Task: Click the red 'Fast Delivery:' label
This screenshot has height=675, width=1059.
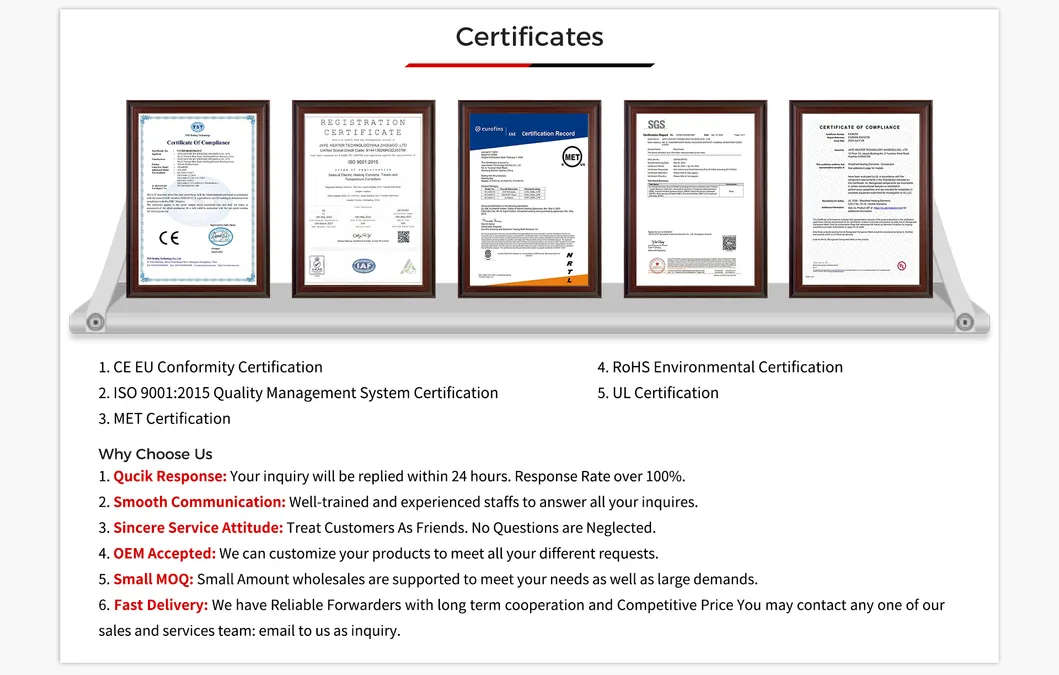Action: pyautogui.click(x=160, y=605)
